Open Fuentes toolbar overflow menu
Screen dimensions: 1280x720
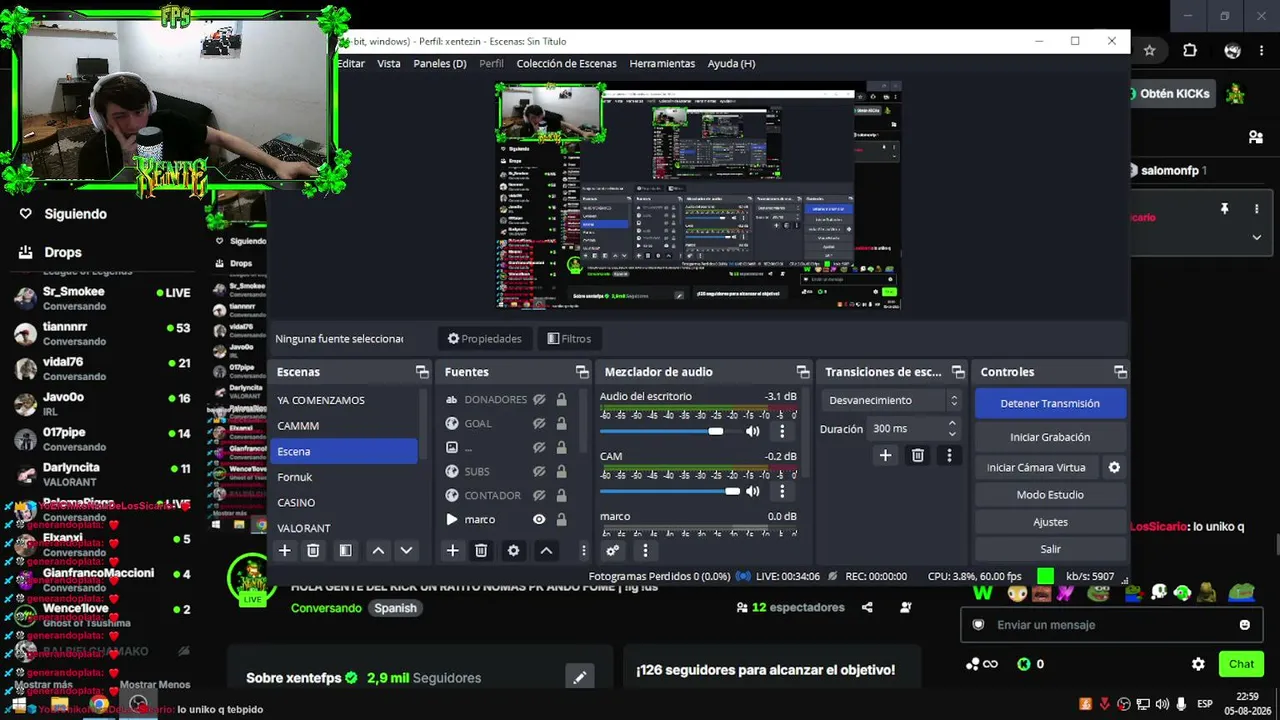tap(584, 551)
